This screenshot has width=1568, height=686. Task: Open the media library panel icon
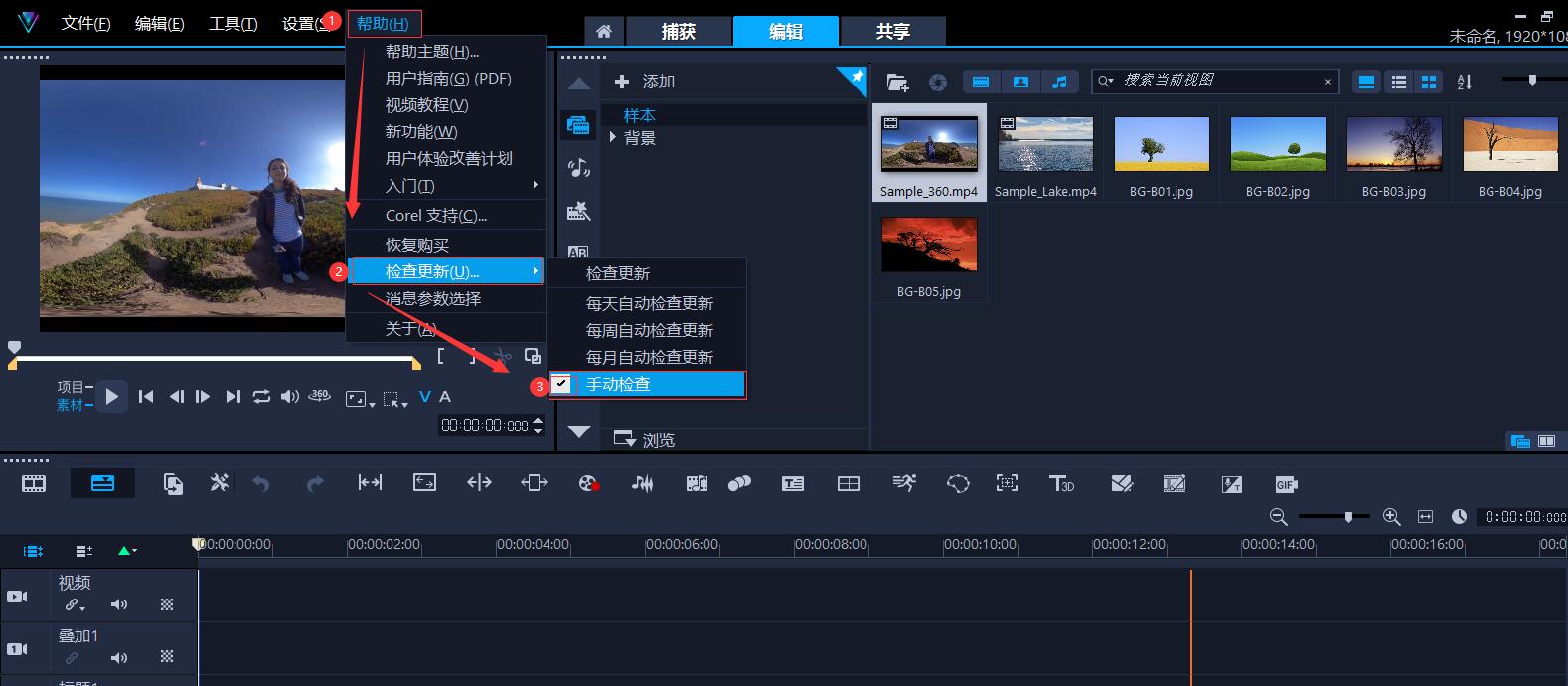tap(577, 125)
